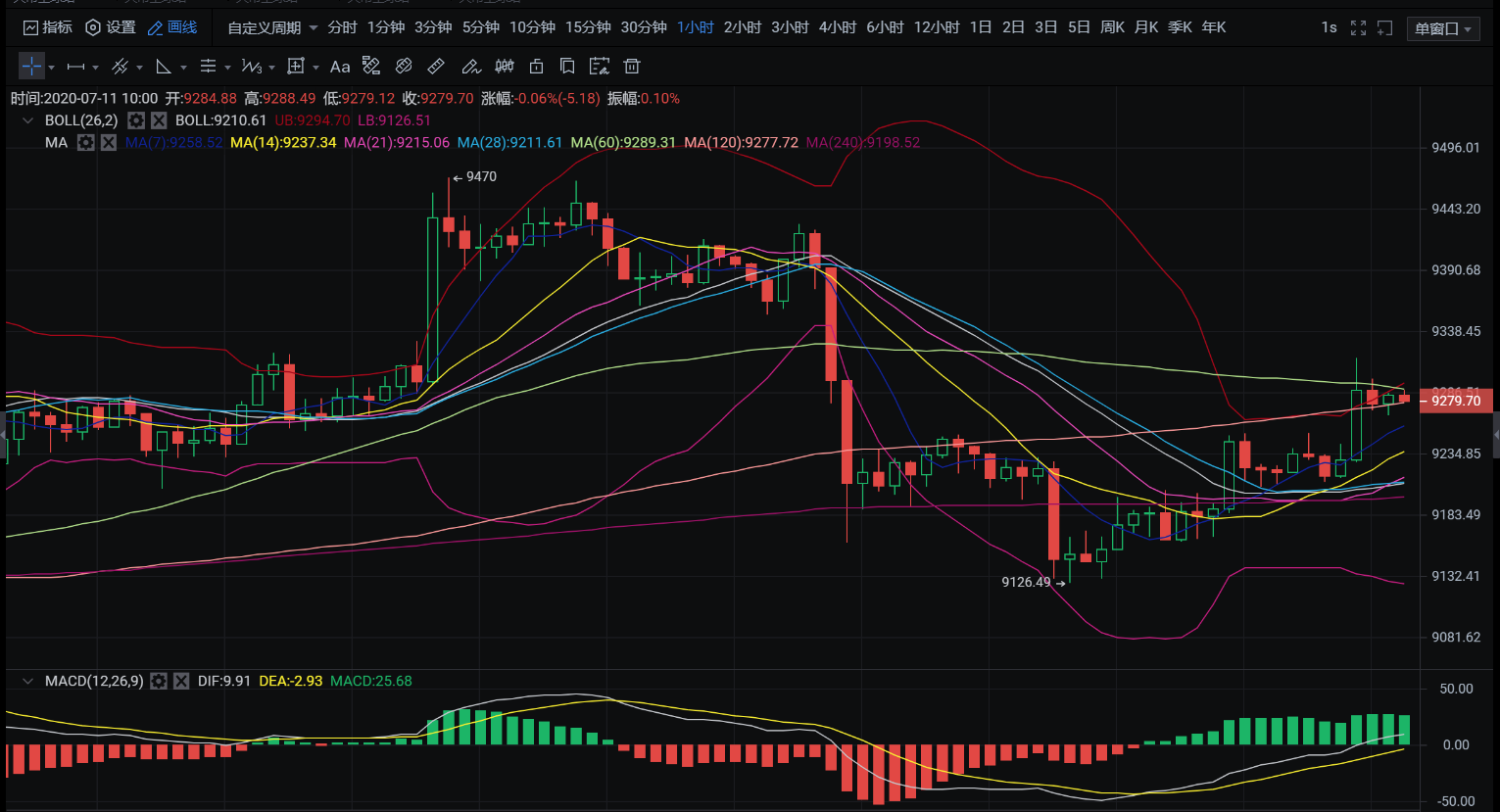Viewport: 1500px width, 812px height.
Task: Open the 自定义周期 custom period dropdown
Action: coord(272,27)
